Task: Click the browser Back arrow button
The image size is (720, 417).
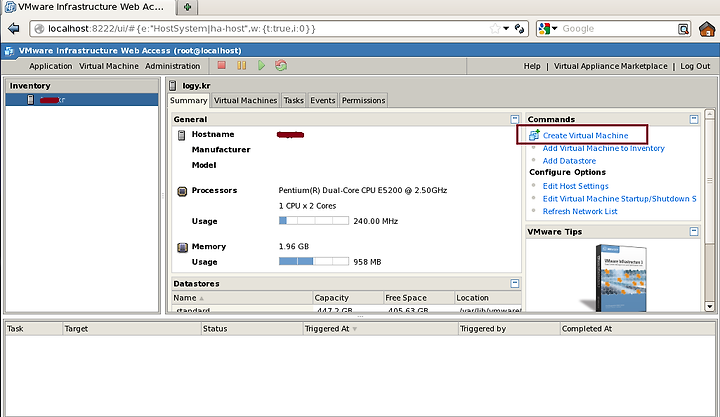Action: coord(14,28)
